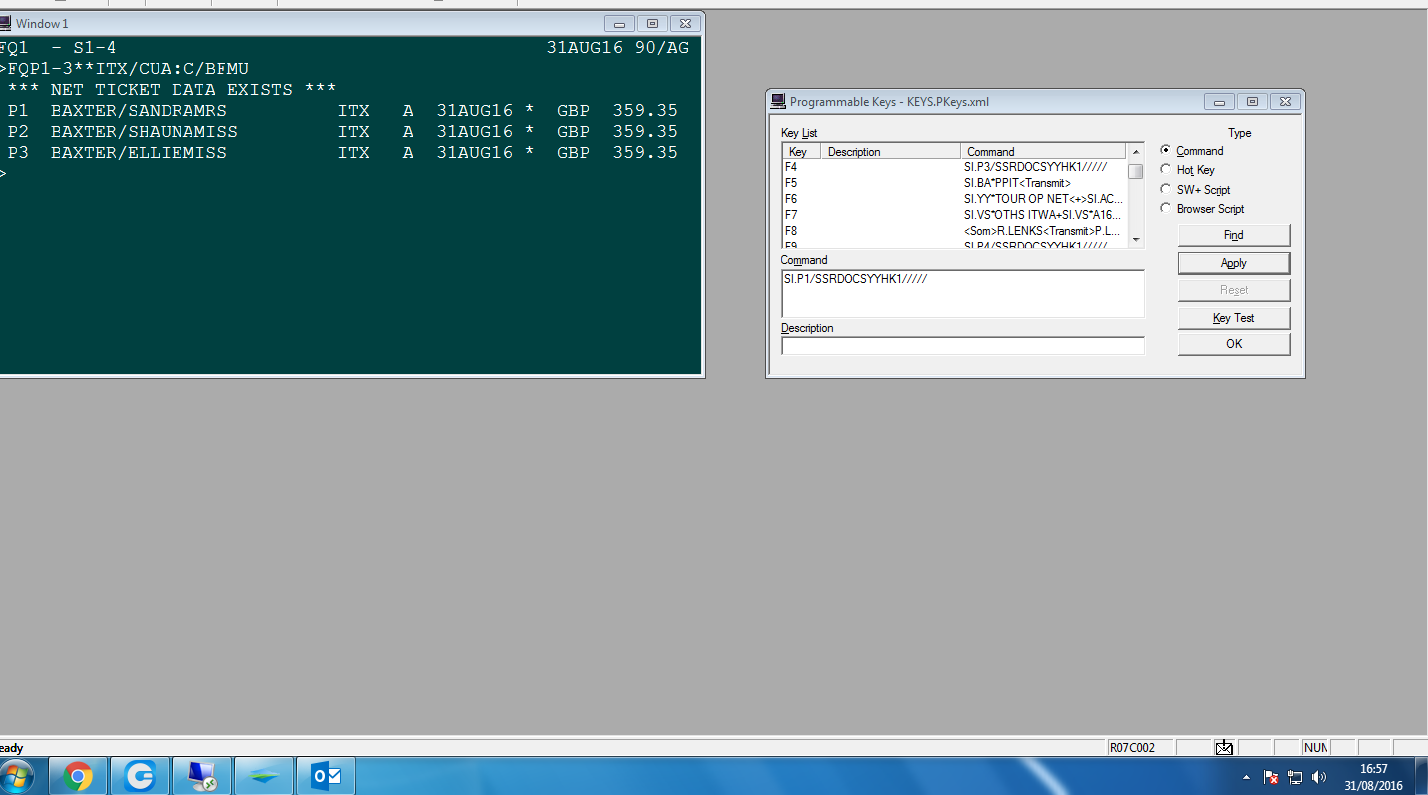The image size is (1428, 795).
Task: Confirm with the OK button
Action: 1234,344
